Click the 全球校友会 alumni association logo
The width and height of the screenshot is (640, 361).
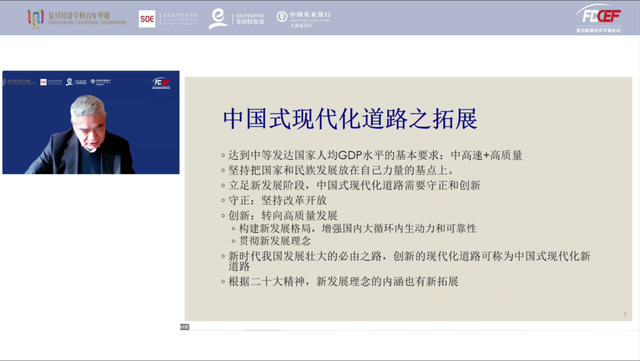(237, 19)
